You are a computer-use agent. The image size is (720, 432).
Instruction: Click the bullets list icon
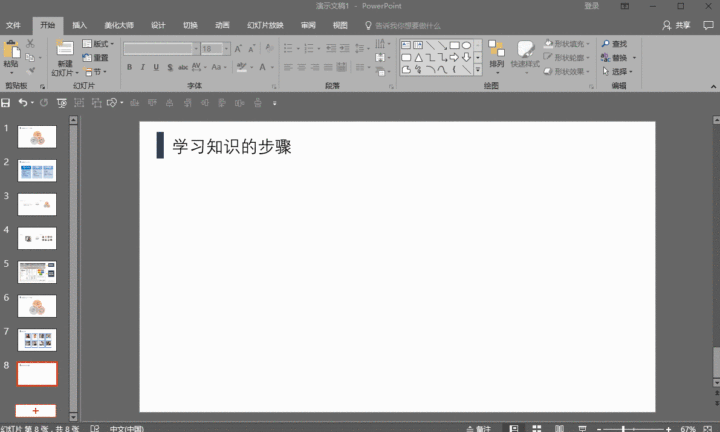click(x=288, y=48)
